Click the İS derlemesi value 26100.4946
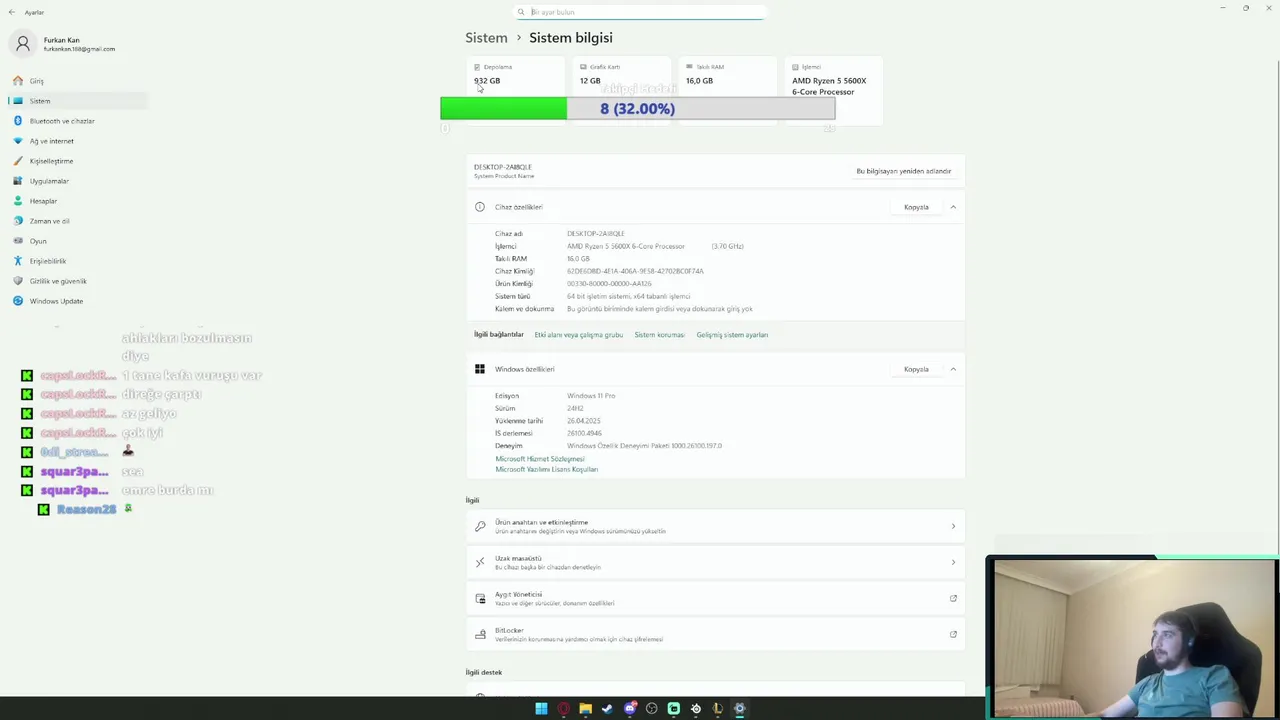The width and height of the screenshot is (1280, 720). [584, 433]
